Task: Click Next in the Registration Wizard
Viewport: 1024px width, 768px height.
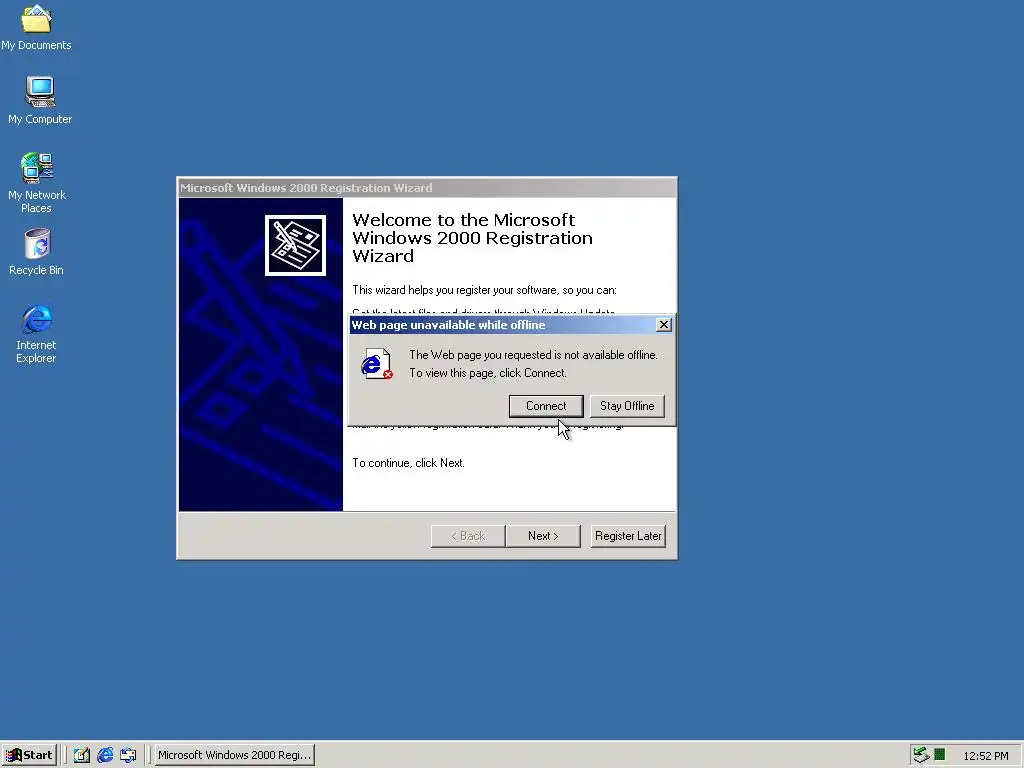Action: 543,536
